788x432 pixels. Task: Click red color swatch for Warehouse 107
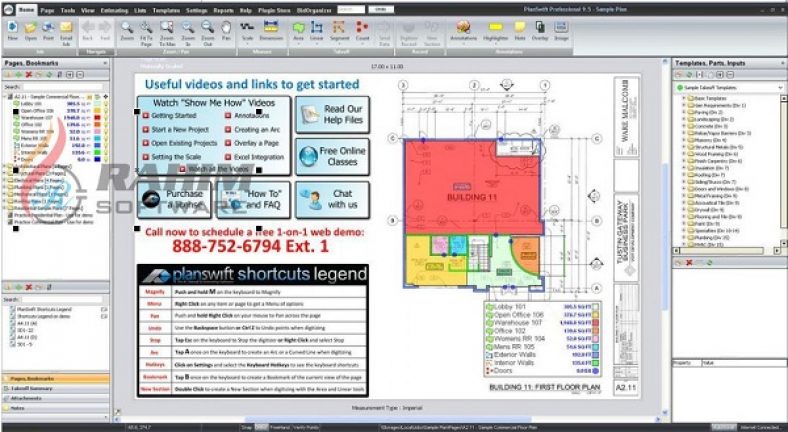97,118
